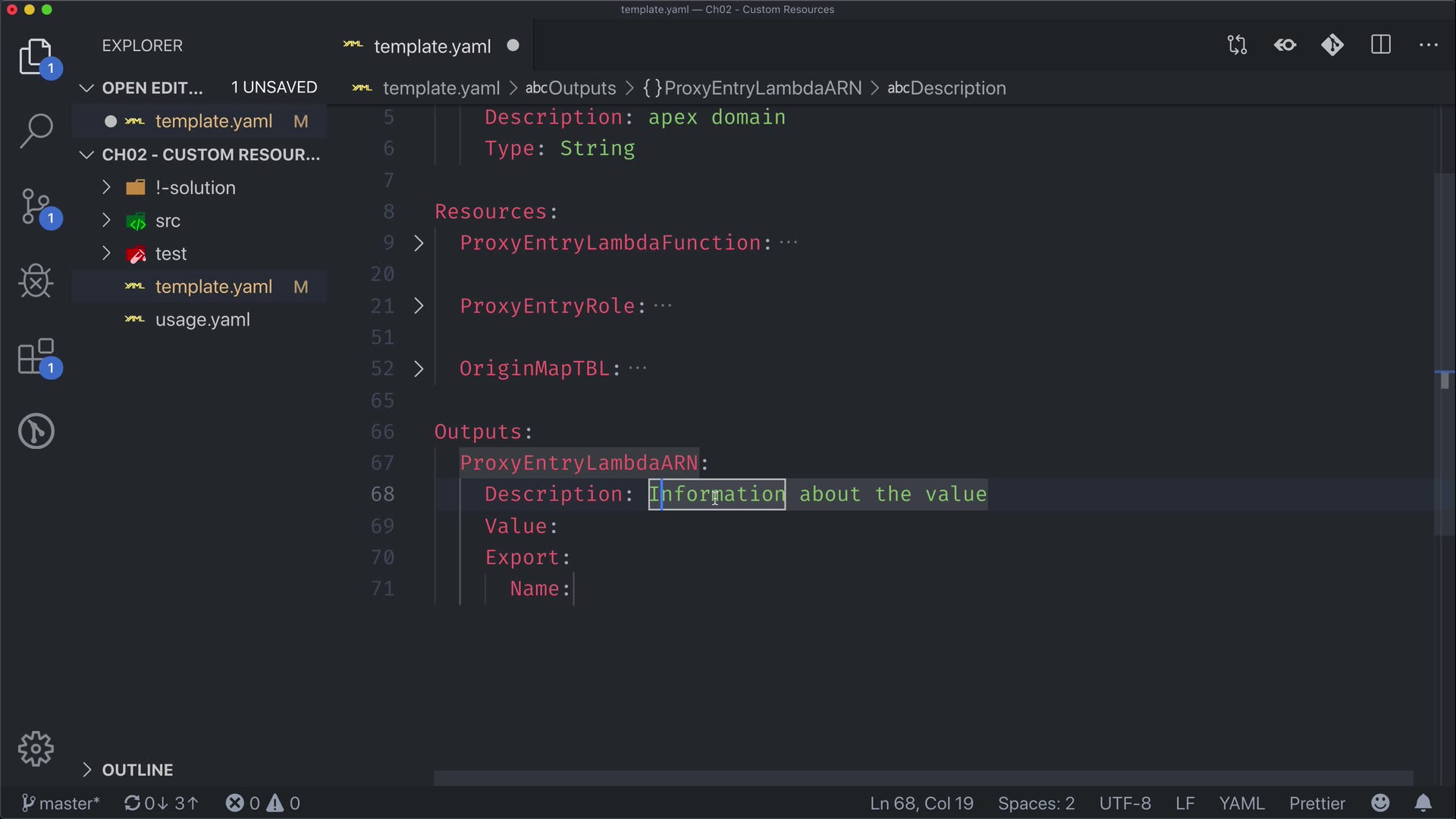Unfold the ProxyEntryRole section

pos(419,306)
